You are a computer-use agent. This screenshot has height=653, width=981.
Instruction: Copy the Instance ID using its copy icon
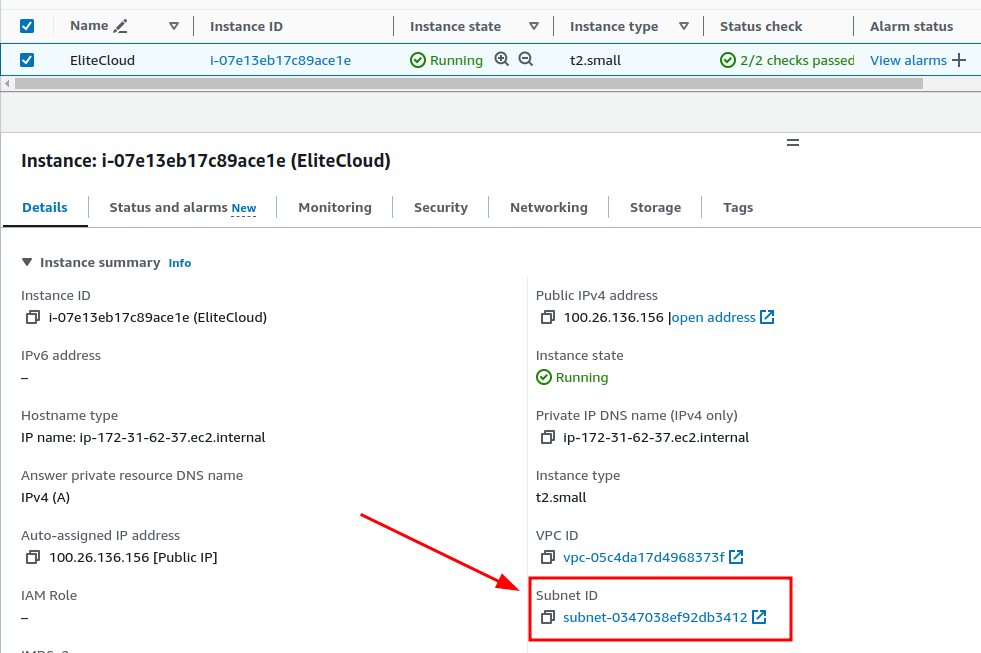(30, 317)
